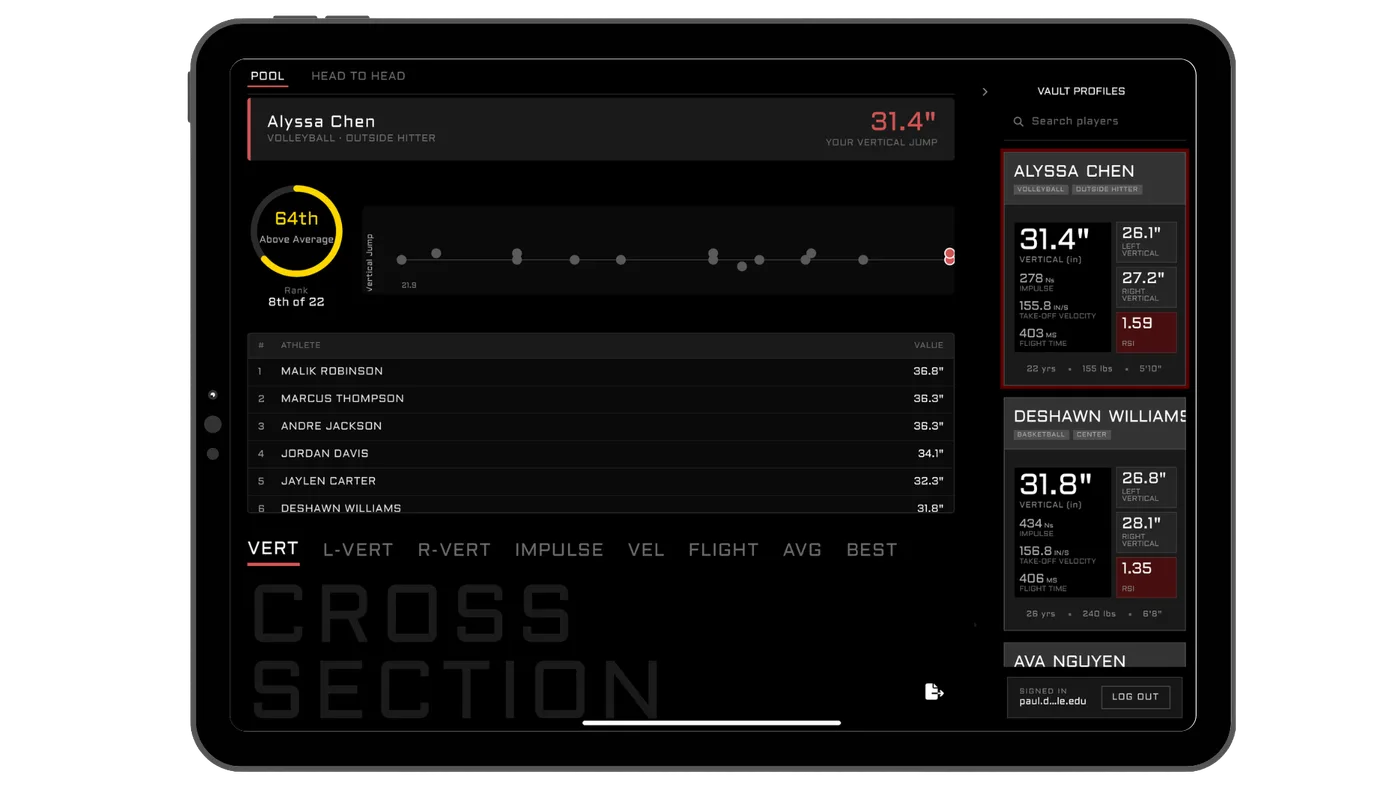Click the Jaylen Carter row
This screenshot has height=788, width=1400.
(x=600, y=481)
